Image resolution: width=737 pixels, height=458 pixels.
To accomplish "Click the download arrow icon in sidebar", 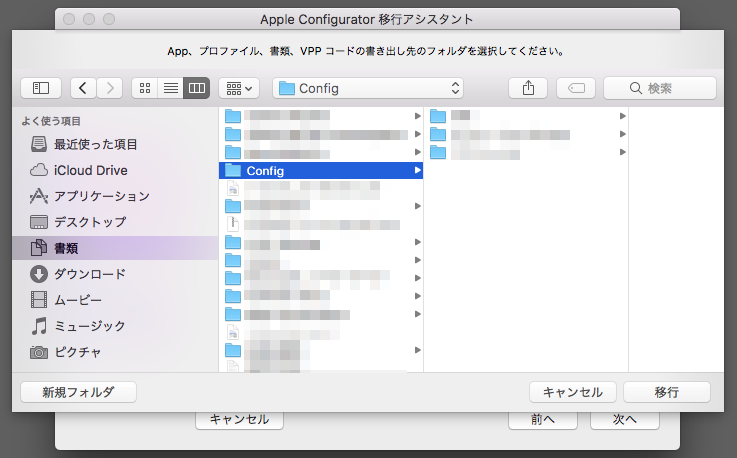I will point(39,274).
